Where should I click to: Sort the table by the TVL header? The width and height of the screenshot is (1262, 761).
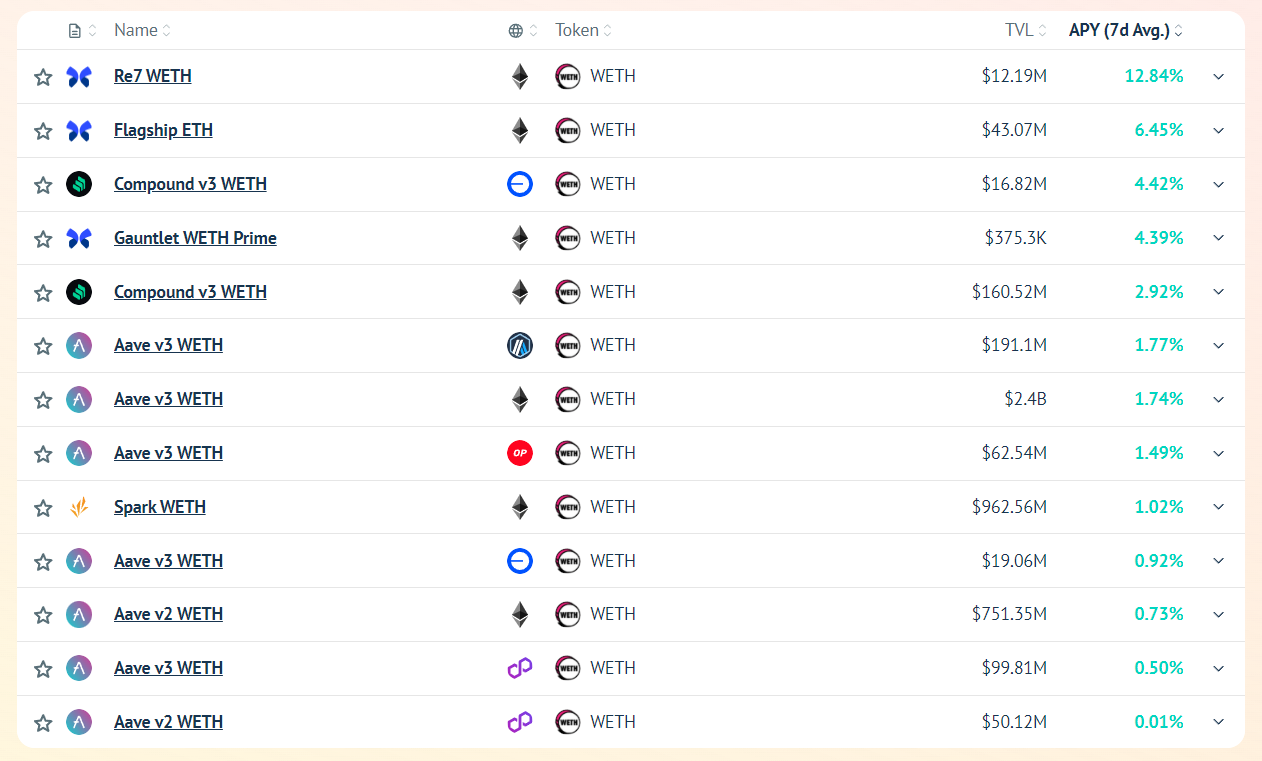click(1026, 30)
